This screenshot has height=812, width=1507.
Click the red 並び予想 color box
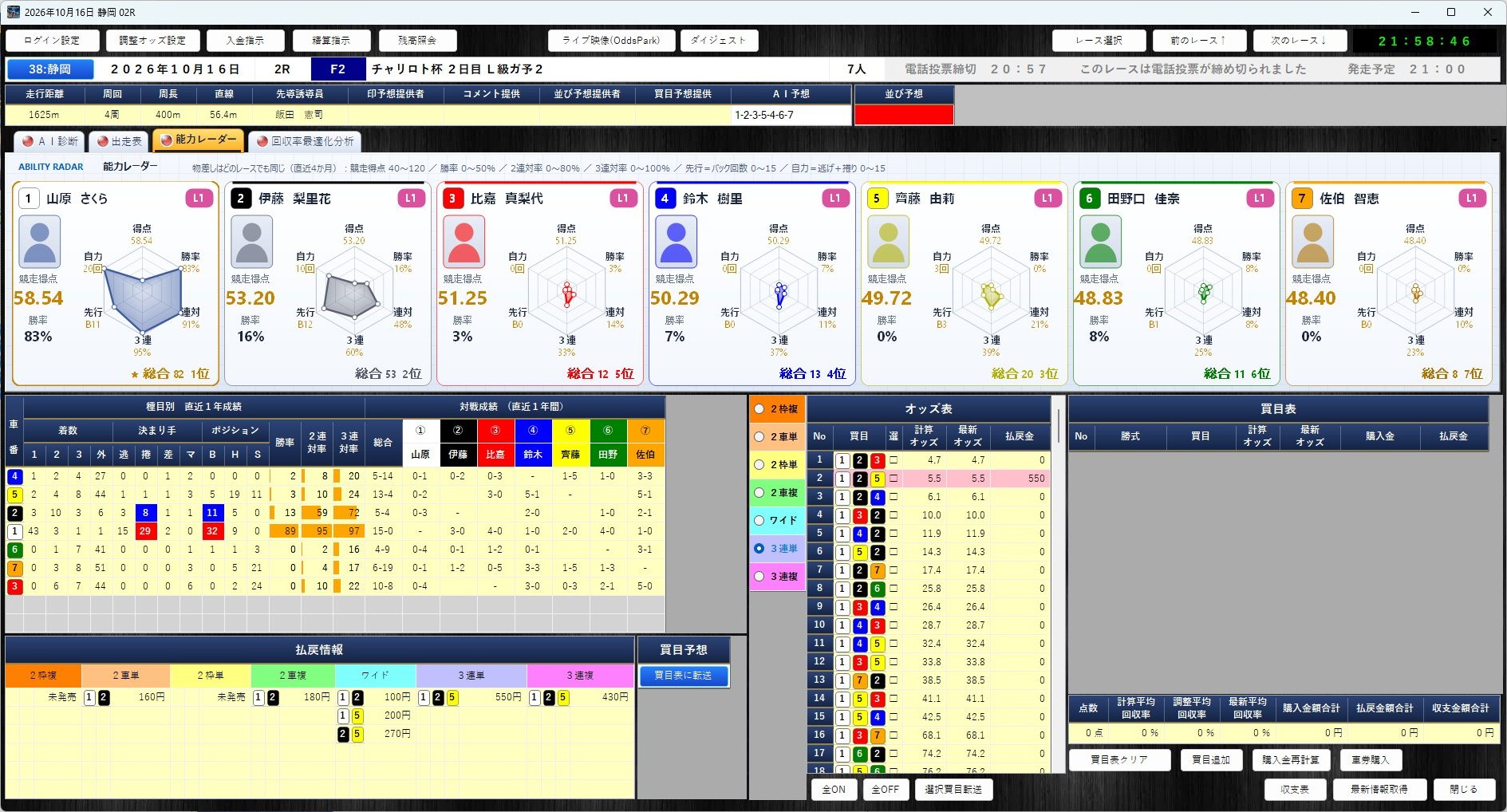coord(904,115)
